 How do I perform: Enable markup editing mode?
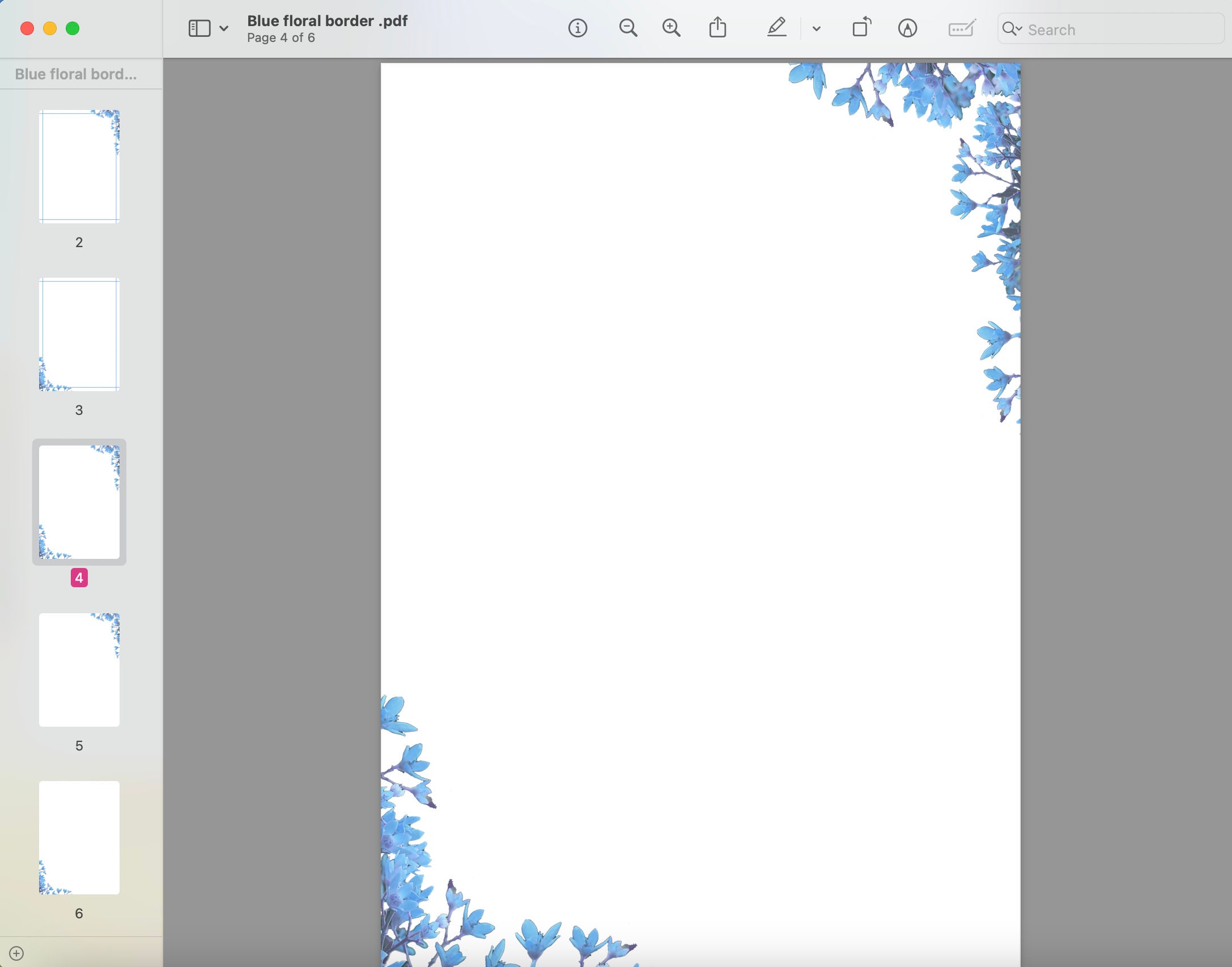(907, 28)
